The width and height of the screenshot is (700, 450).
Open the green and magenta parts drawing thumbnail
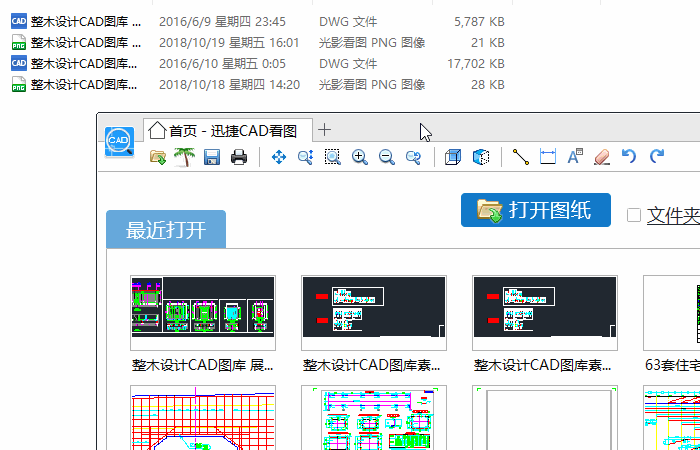[374, 417]
